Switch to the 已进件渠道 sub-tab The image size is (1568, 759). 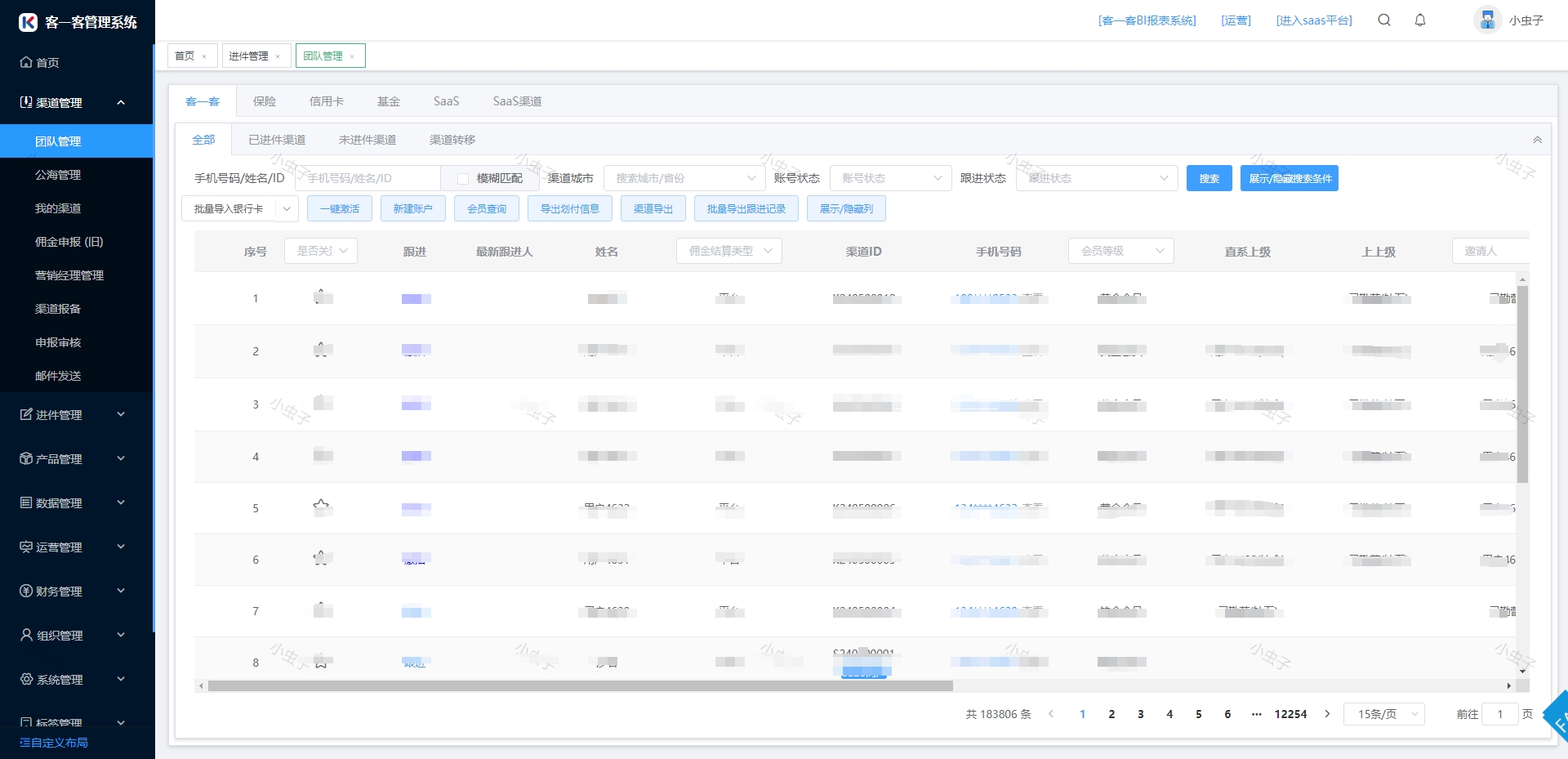pos(277,140)
